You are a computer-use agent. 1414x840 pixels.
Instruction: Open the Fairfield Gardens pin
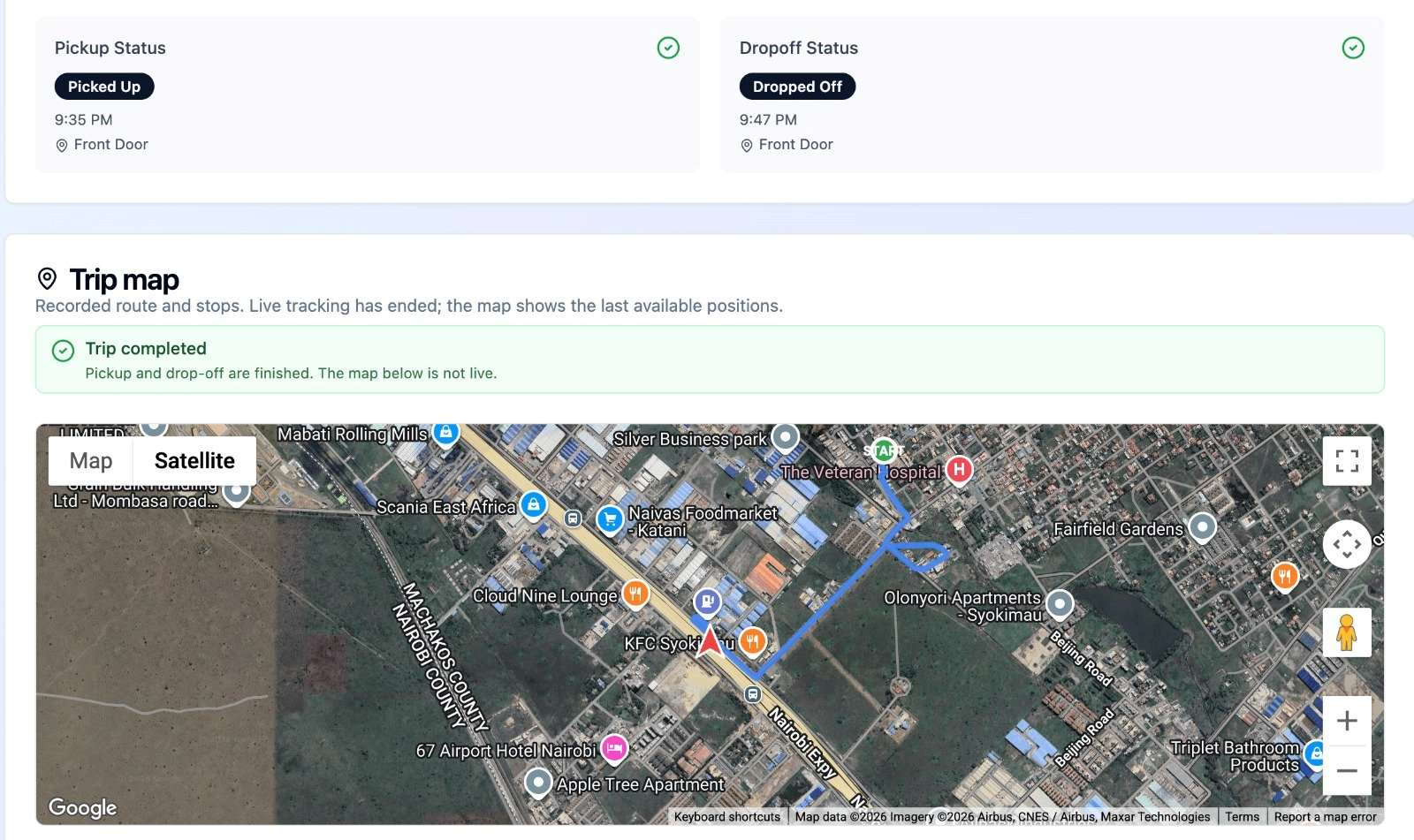tap(1202, 527)
